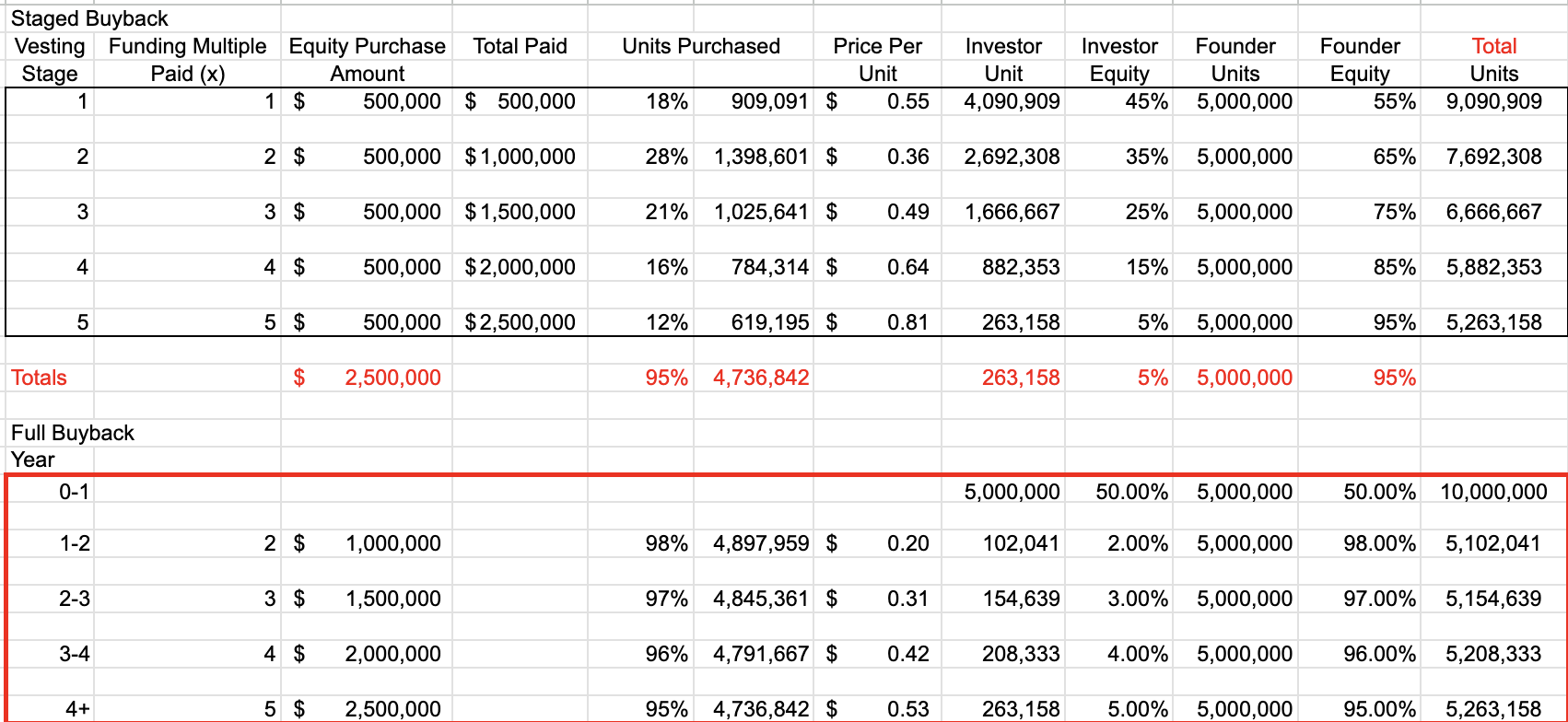Select the 1,666,667 investor unit cell
1568x722 pixels.
[1012, 212]
